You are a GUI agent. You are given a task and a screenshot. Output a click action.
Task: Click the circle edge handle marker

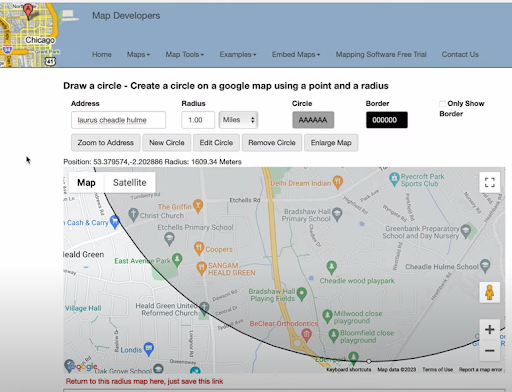[x=369, y=361]
